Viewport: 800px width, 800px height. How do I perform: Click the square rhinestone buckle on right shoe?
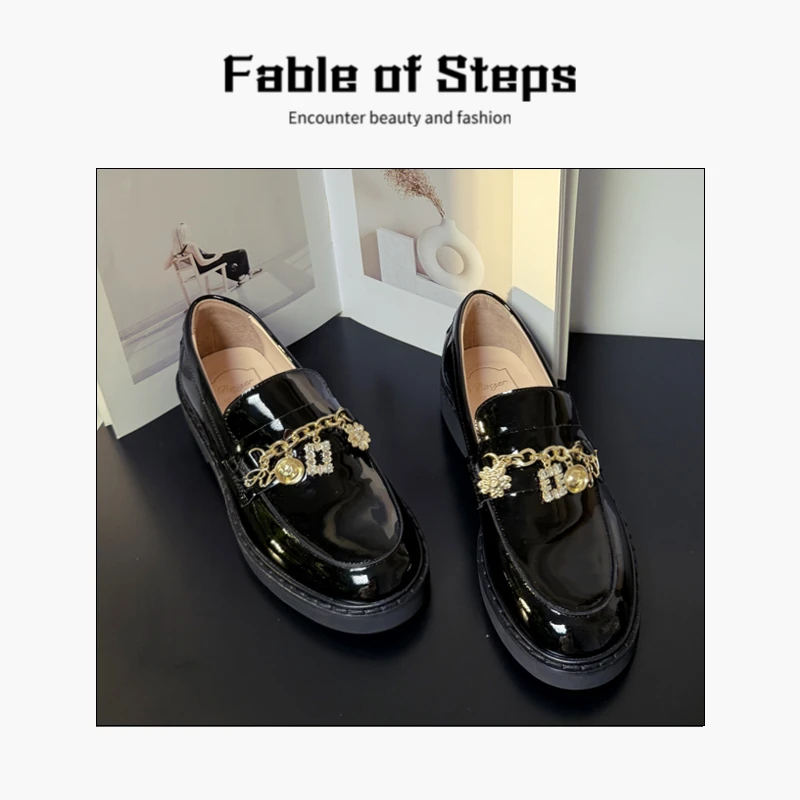(x=554, y=481)
